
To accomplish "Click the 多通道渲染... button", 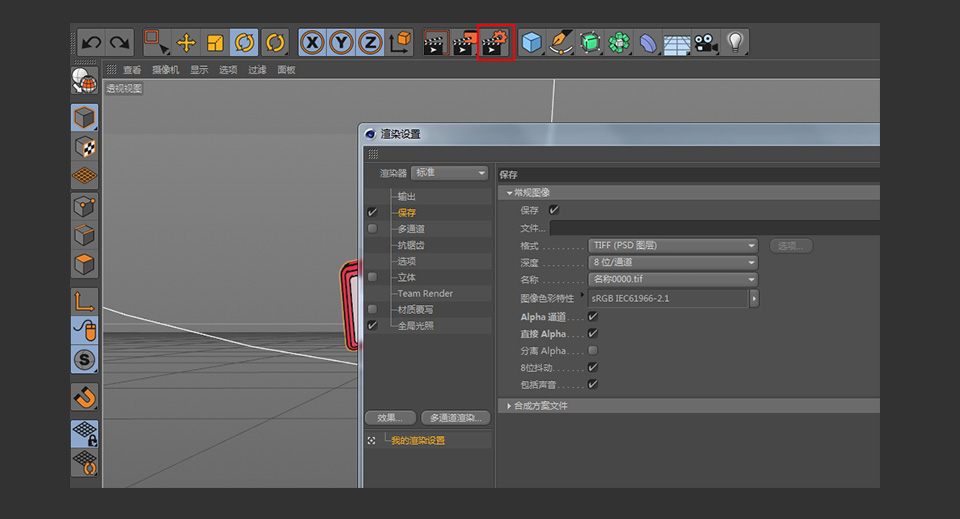I will pos(456,418).
